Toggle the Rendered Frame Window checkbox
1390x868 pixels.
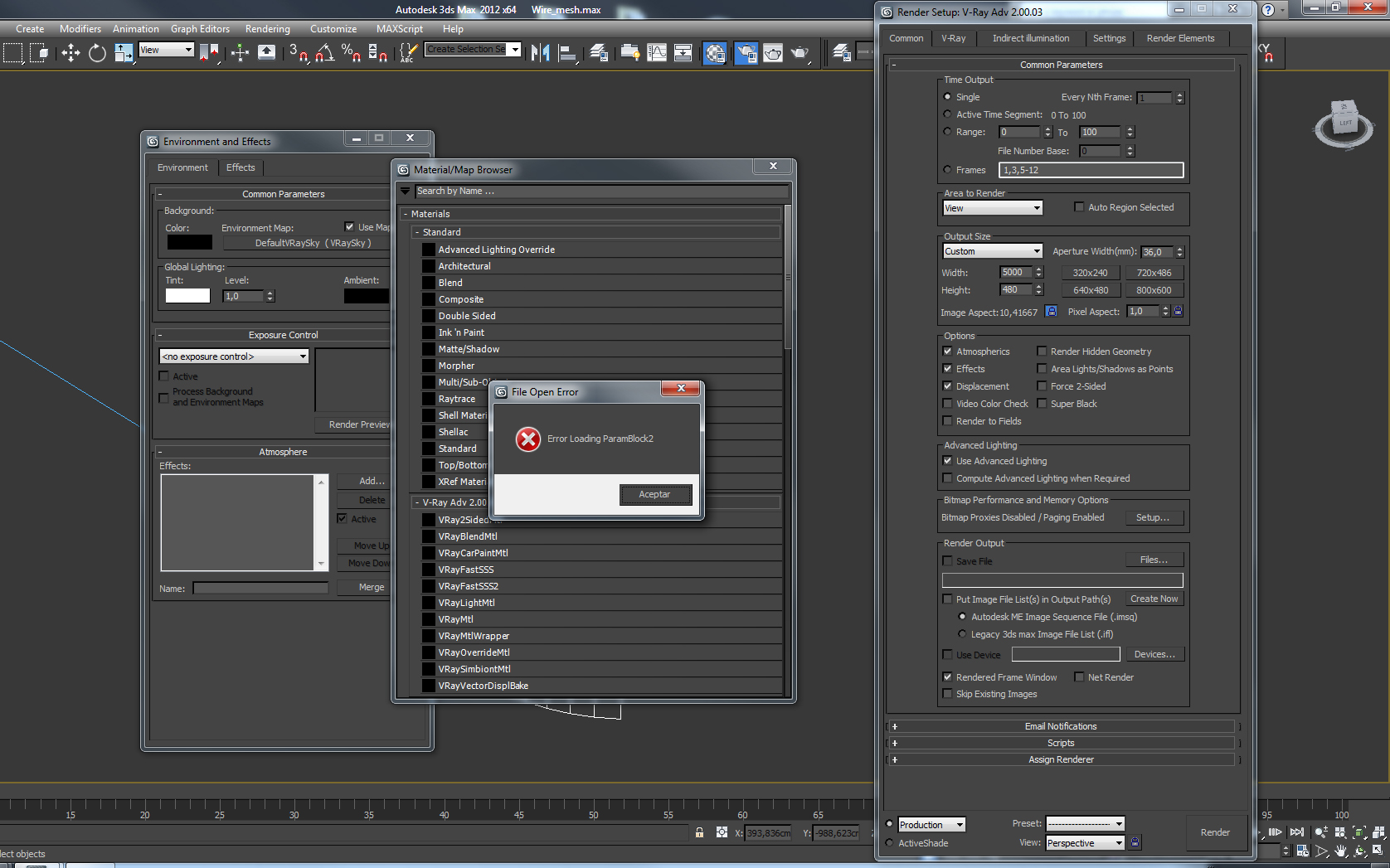coord(947,677)
